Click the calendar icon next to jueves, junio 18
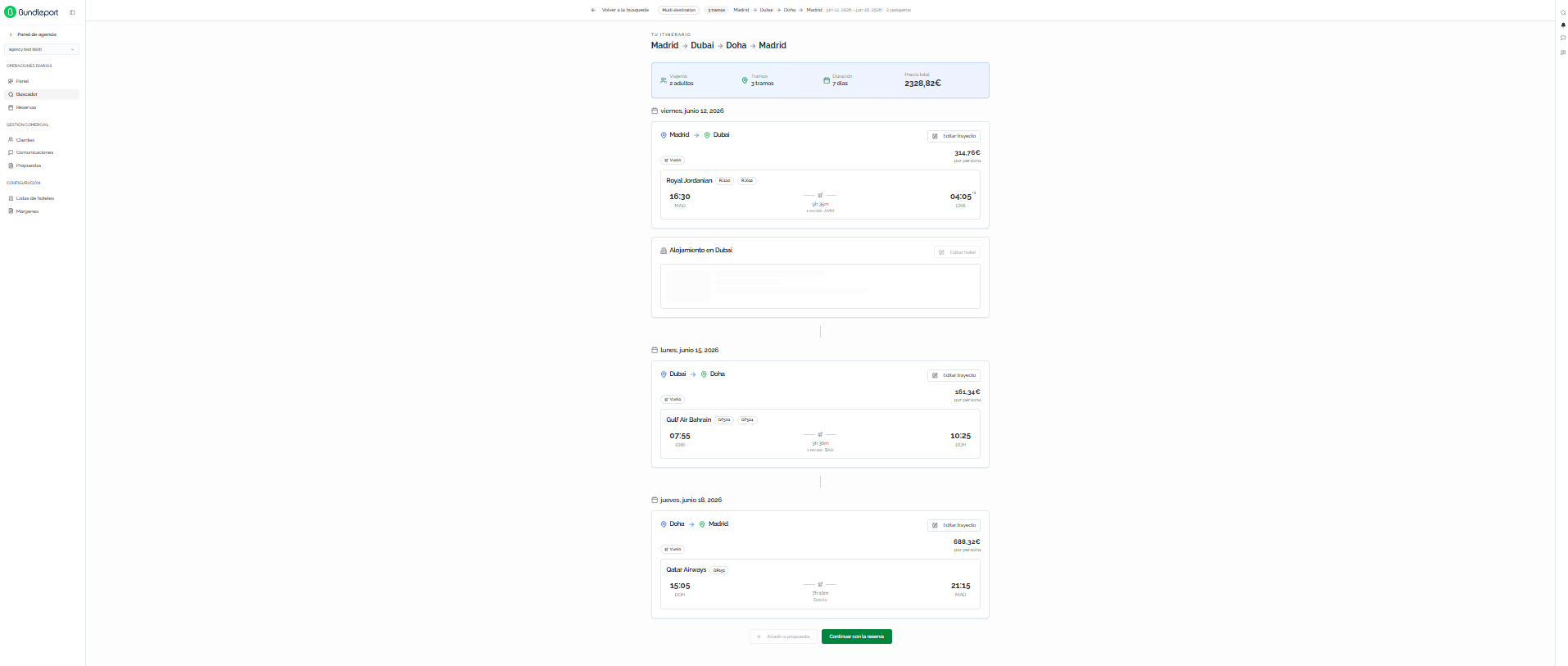This screenshot has width=1568, height=666. pos(655,500)
